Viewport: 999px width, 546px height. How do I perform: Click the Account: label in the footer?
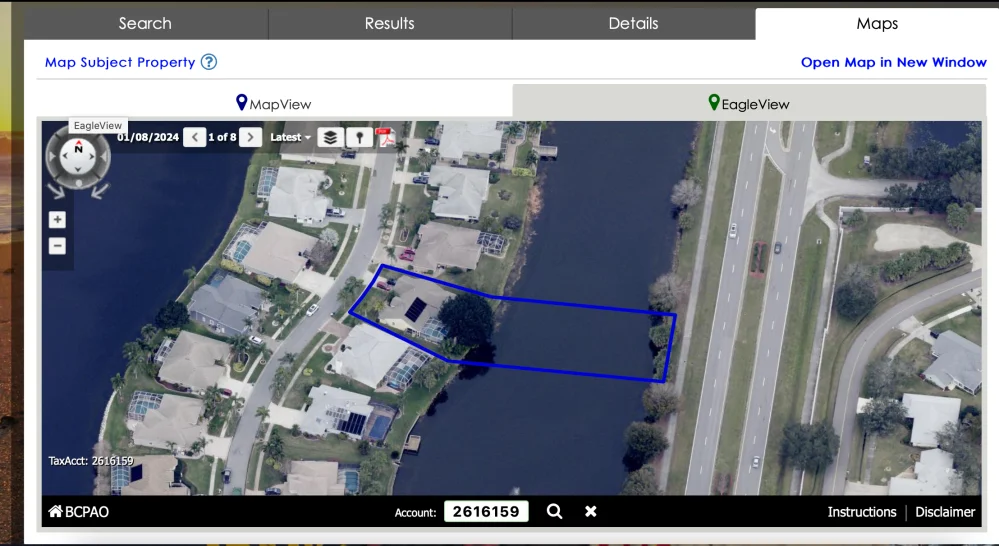tap(415, 513)
